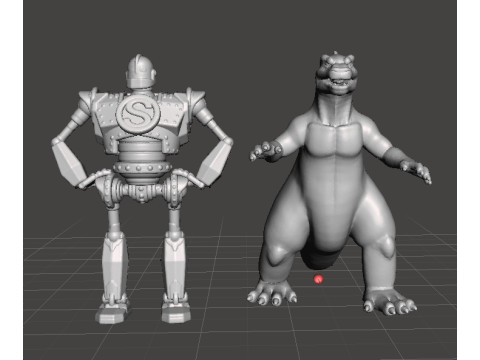
Task: Click the red sphere marker on the grid
Action: tap(318, 279)
